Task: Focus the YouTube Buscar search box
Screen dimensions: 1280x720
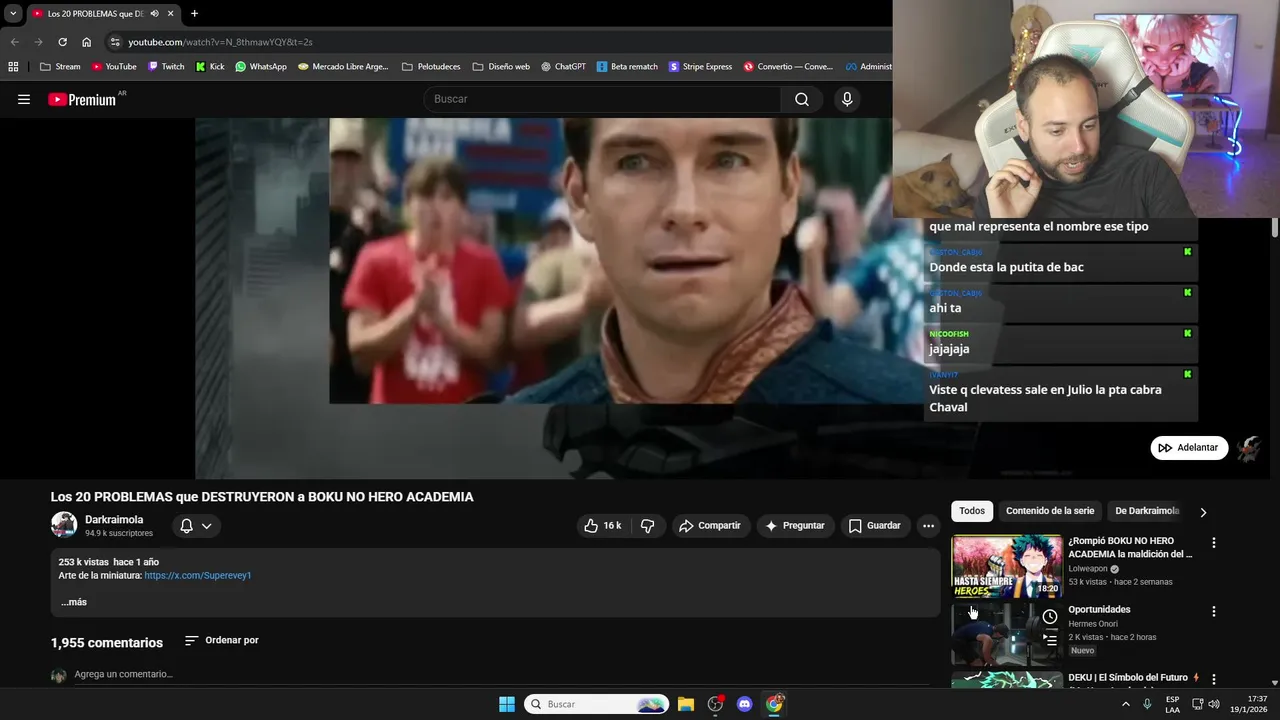Action: click(x=603, y=99)
